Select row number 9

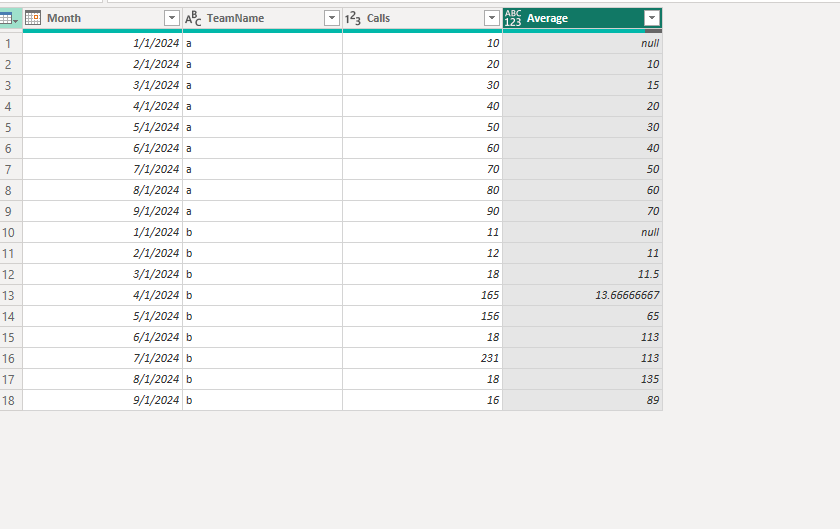8,212
